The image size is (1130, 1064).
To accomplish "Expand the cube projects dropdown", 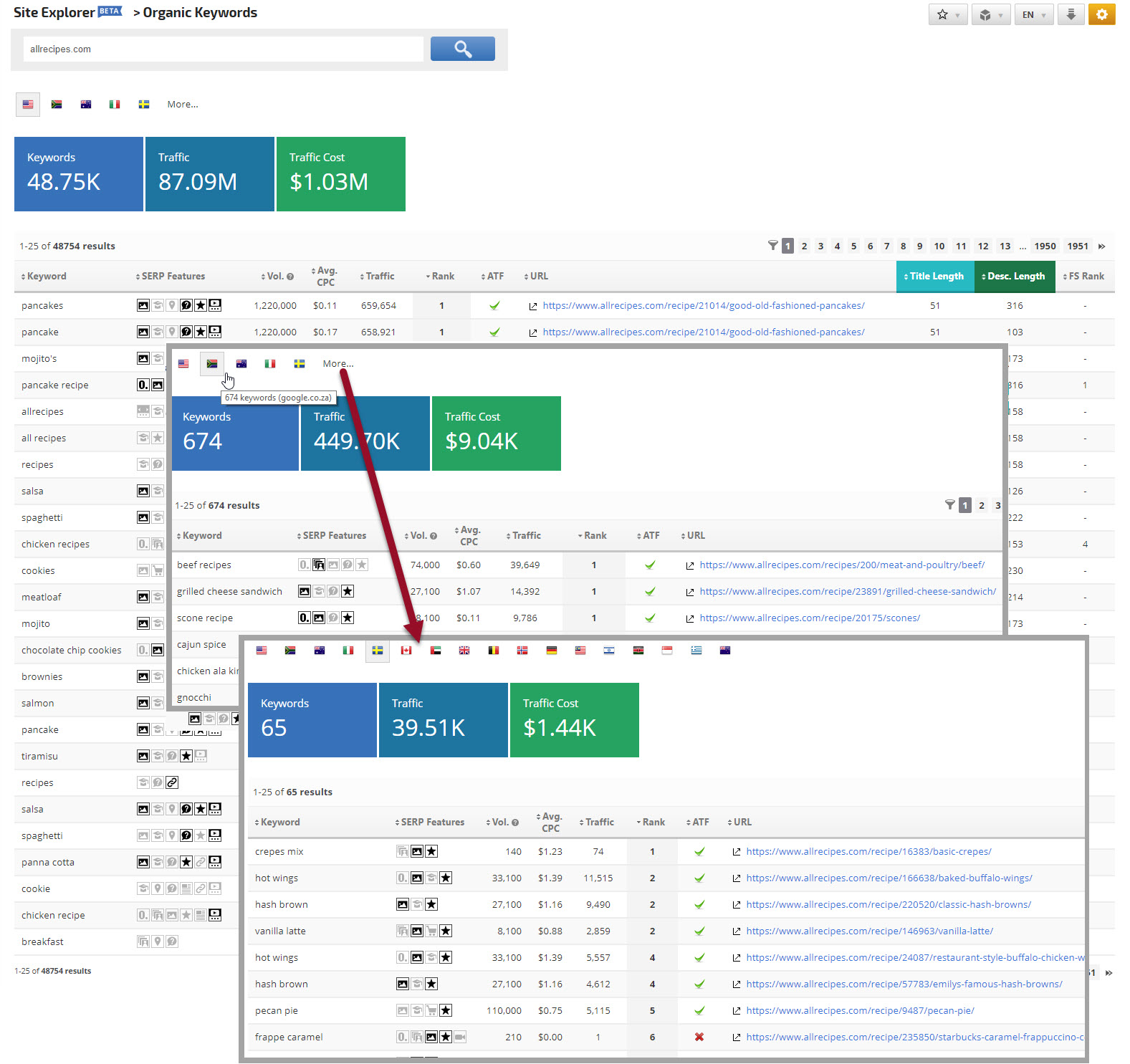I will tap(990, 14).
